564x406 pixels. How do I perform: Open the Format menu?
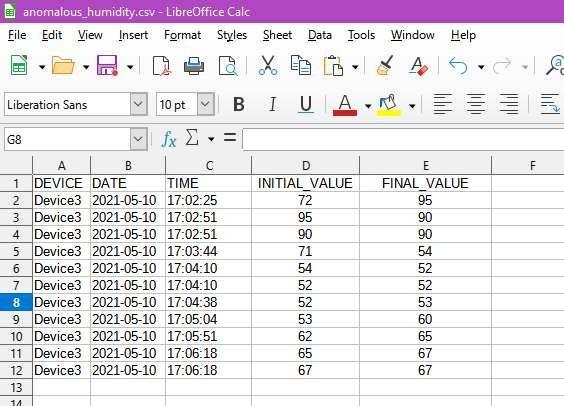pyautogui.click(x=182, y=35)
